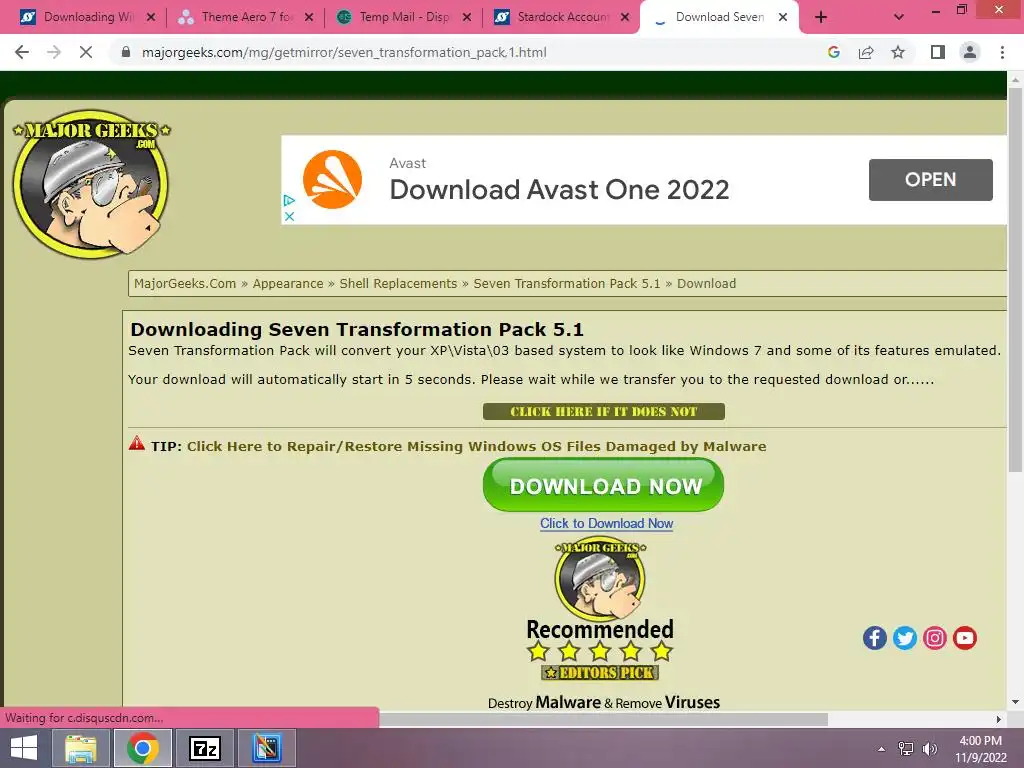The height and width of the screenshot is (768, 1024).
Task: Open the Windows Start menu
Action: click(x=24, y=748)
